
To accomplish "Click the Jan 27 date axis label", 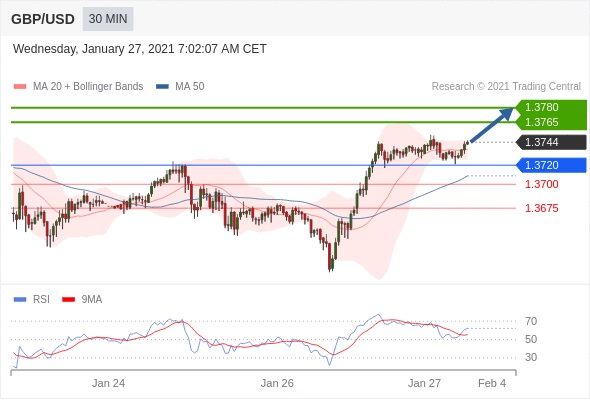I will point(424,383).
